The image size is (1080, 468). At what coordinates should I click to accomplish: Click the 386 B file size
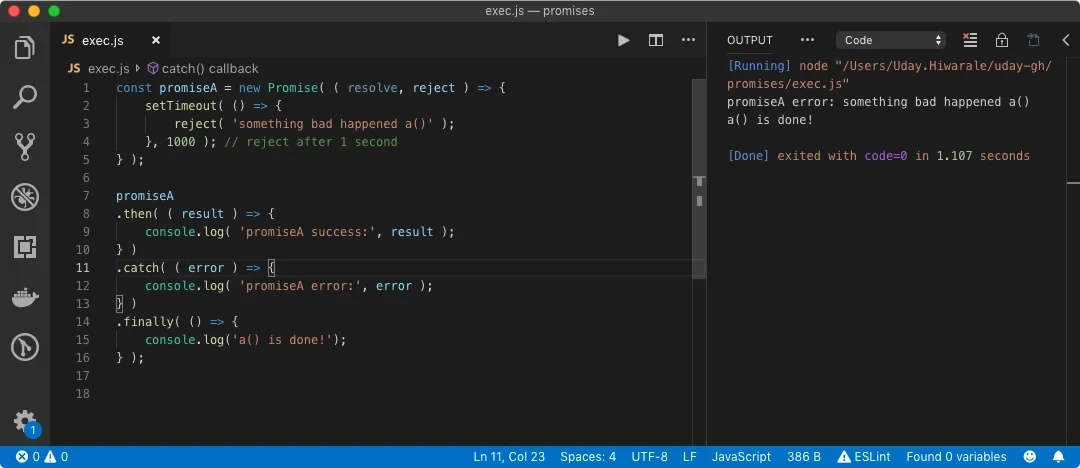click(804, 456)
